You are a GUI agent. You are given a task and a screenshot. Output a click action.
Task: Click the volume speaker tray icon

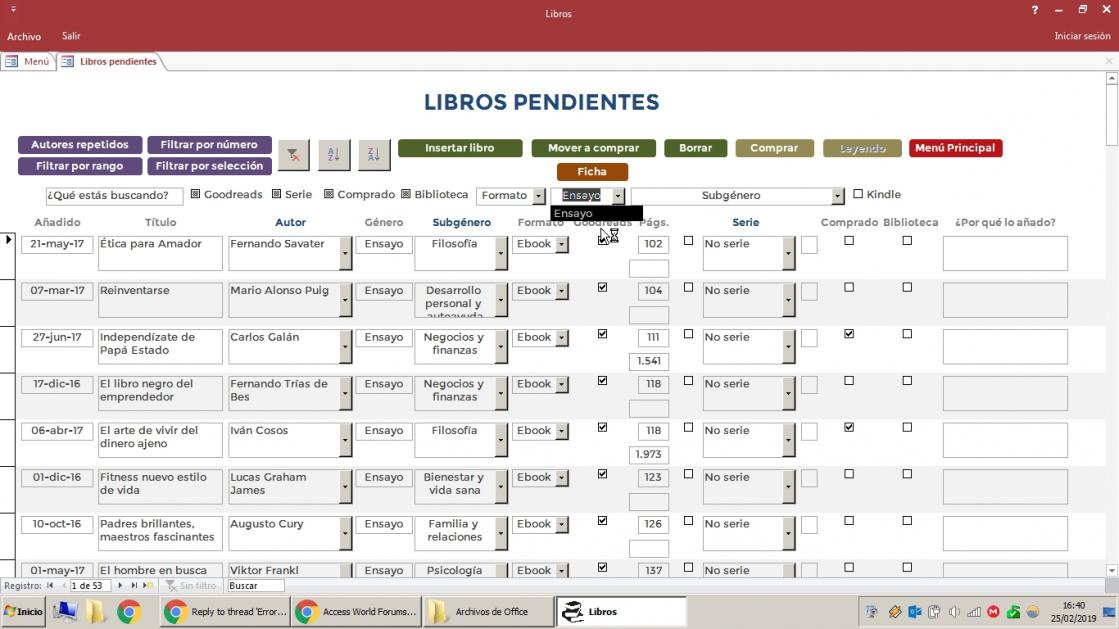click(954, 612)
